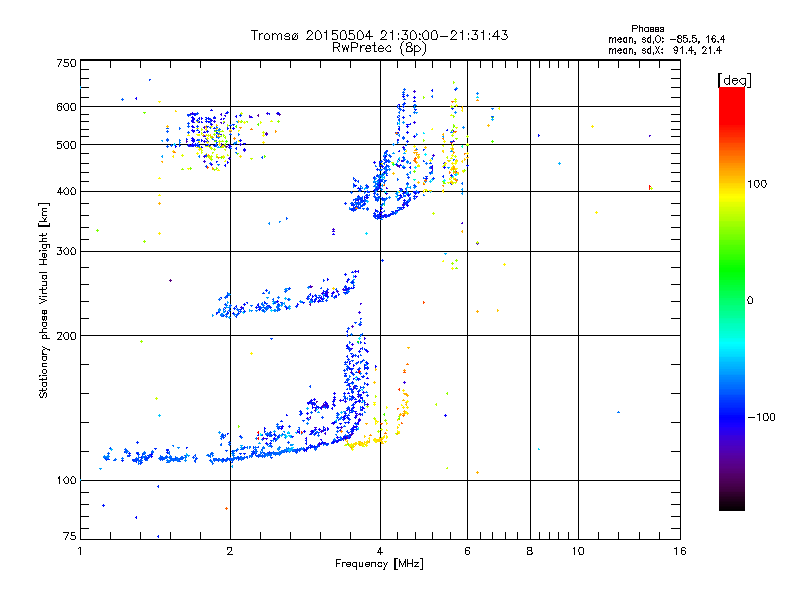Viewport: 800px width, 600px height.
Task: Click the 'RwPretec (8p)' subtitle
Action: (x=379, y=48)
